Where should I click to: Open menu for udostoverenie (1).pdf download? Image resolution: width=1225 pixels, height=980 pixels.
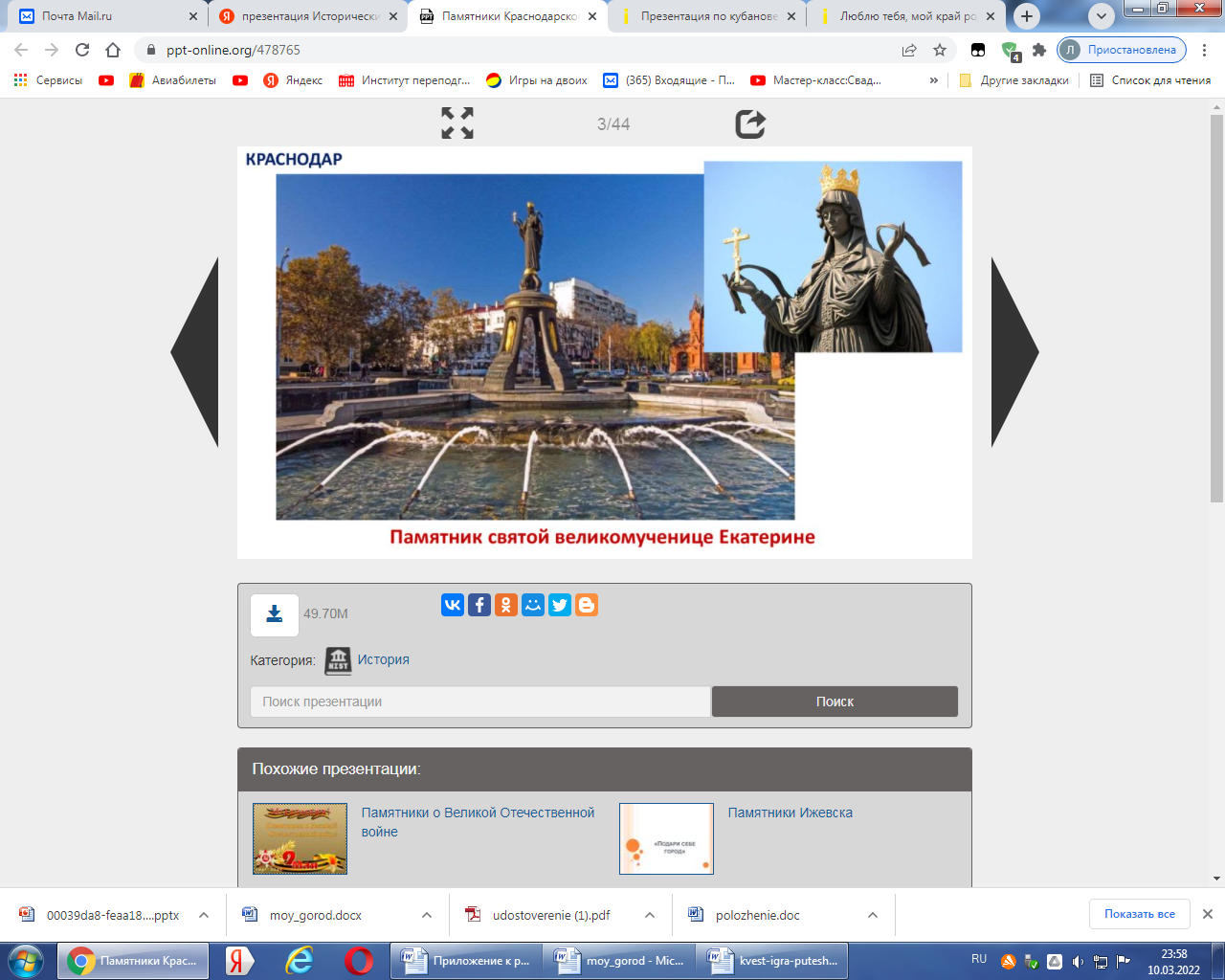click(650, 915)
